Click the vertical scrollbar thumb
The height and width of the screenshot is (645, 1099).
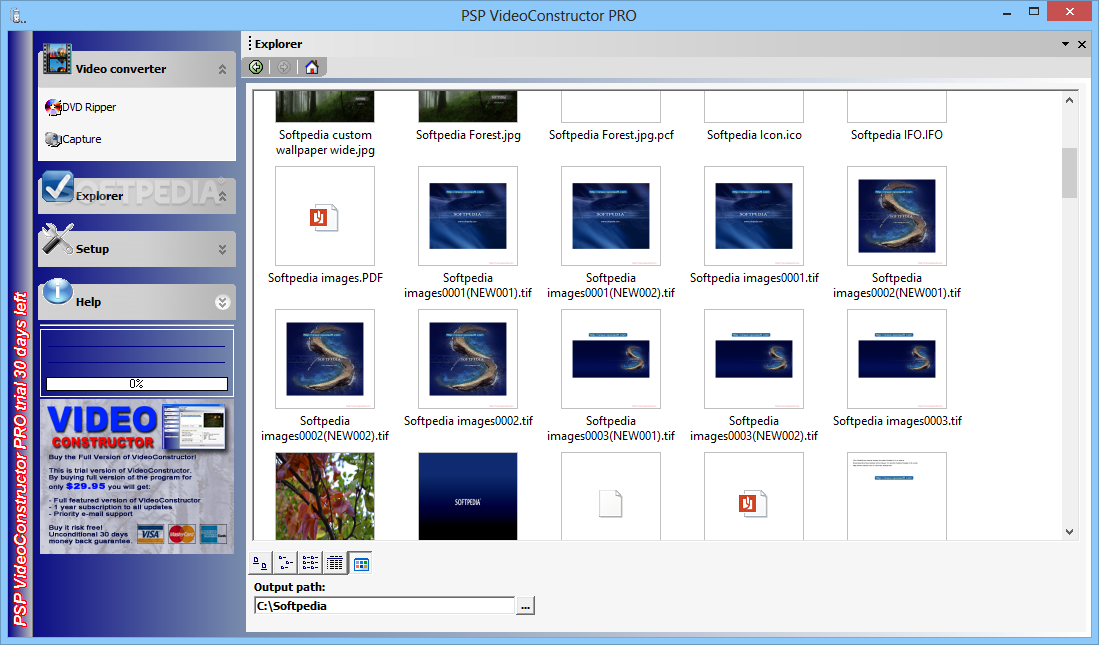(x=1069, y=173)
